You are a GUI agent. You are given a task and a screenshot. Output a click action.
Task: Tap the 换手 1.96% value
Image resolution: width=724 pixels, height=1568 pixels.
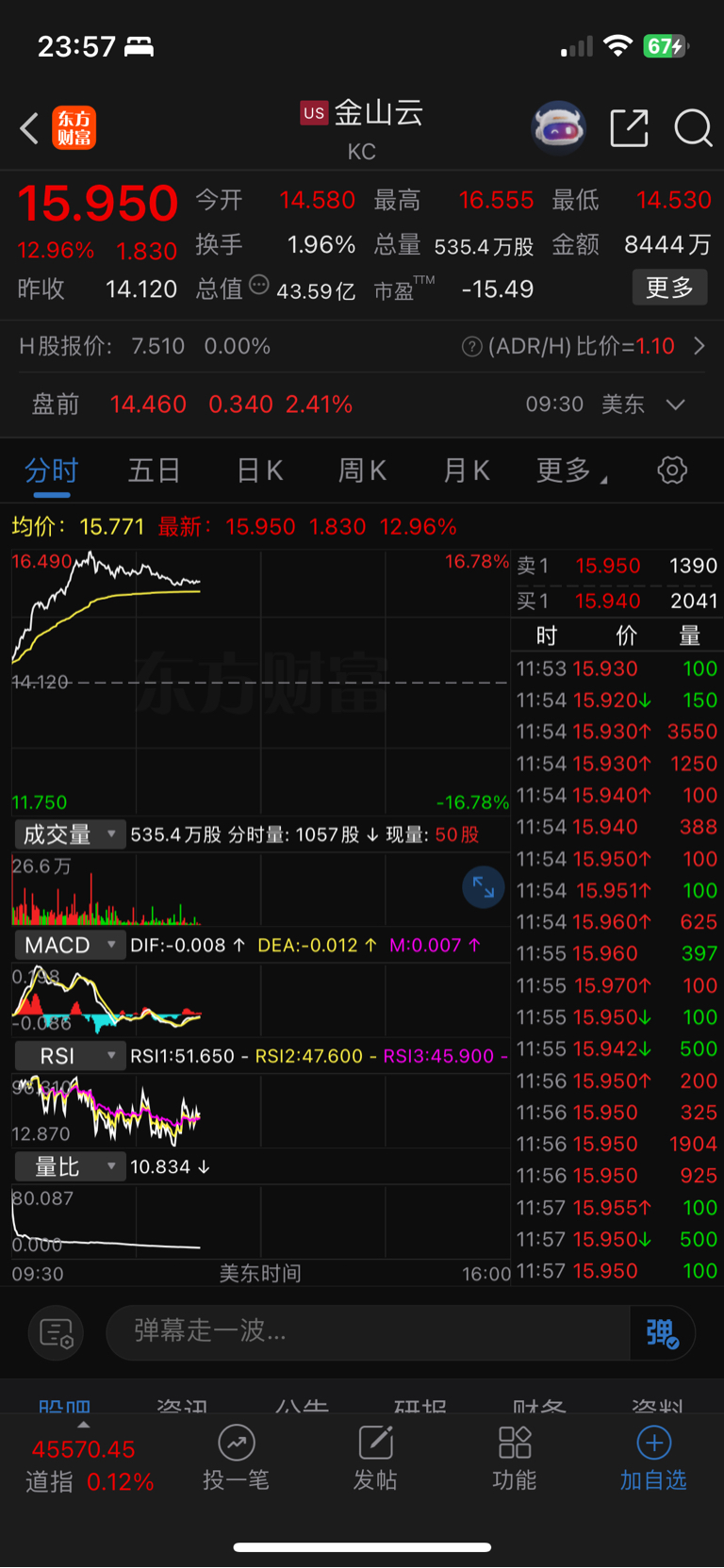pos(321,245)
